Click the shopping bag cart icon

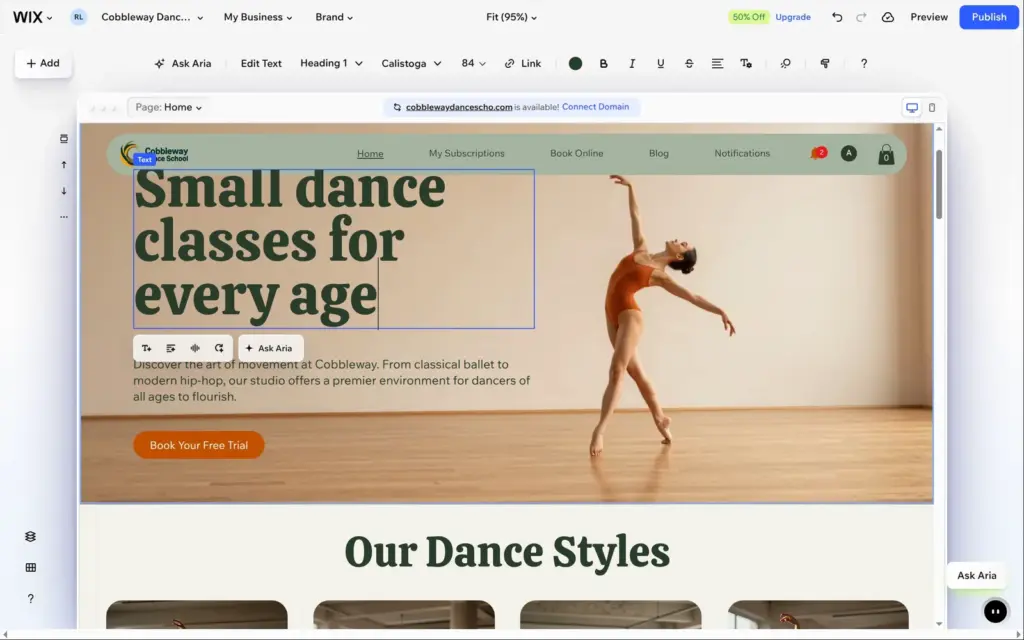886,154
